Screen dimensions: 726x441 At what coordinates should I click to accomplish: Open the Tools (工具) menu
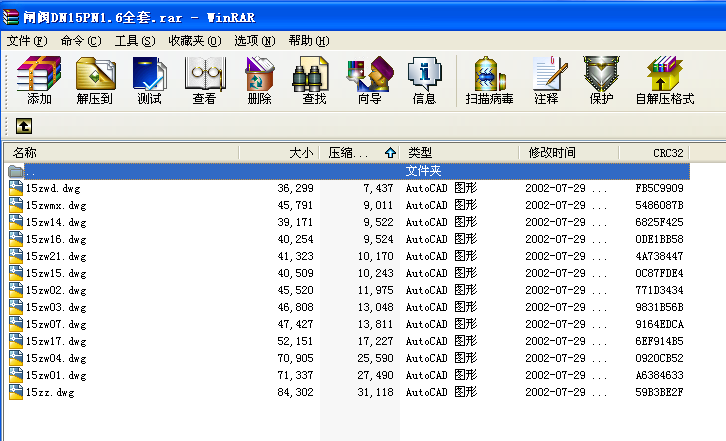[135, 41]
